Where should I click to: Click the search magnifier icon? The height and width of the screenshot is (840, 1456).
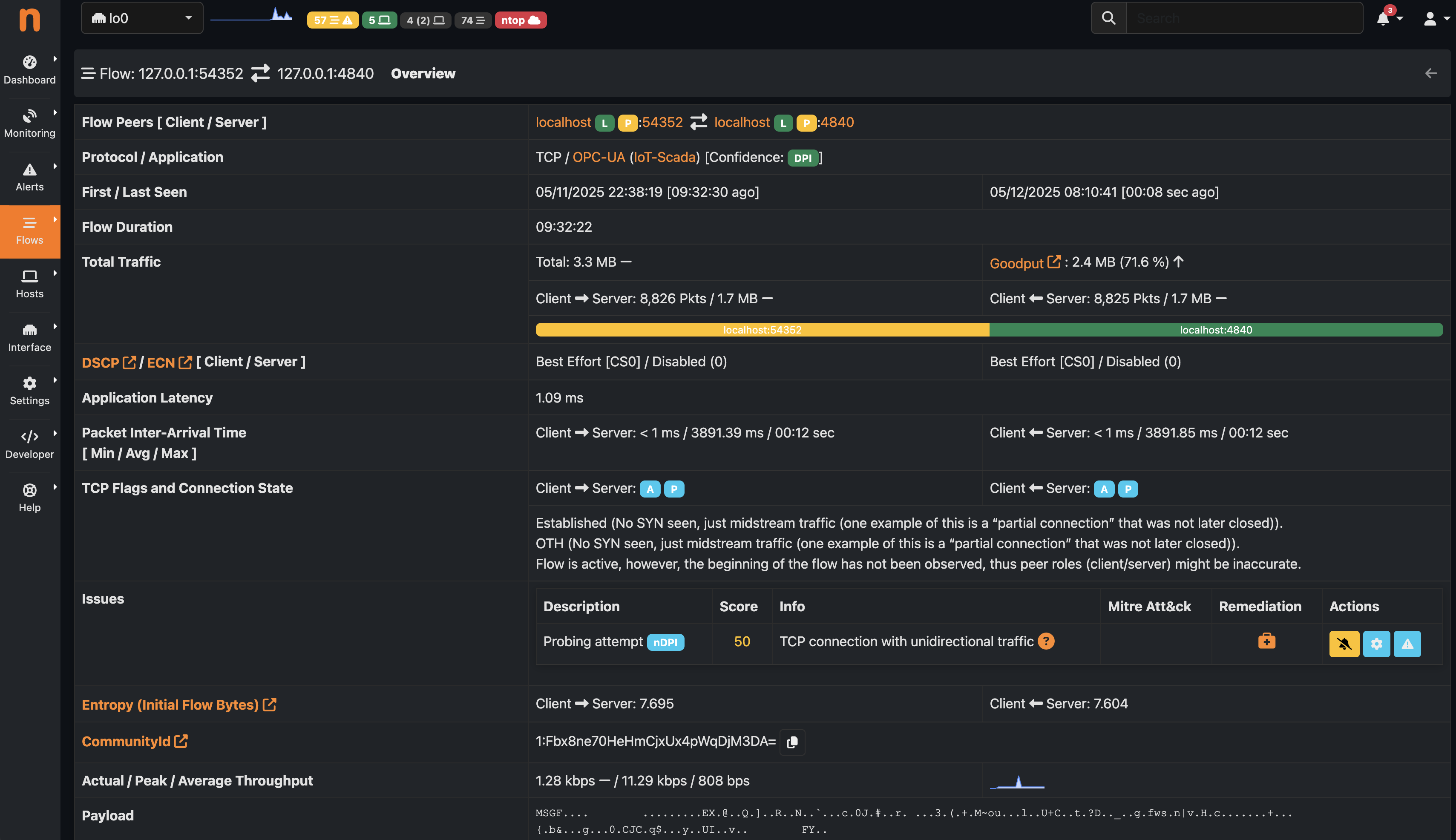point(1108,18)
